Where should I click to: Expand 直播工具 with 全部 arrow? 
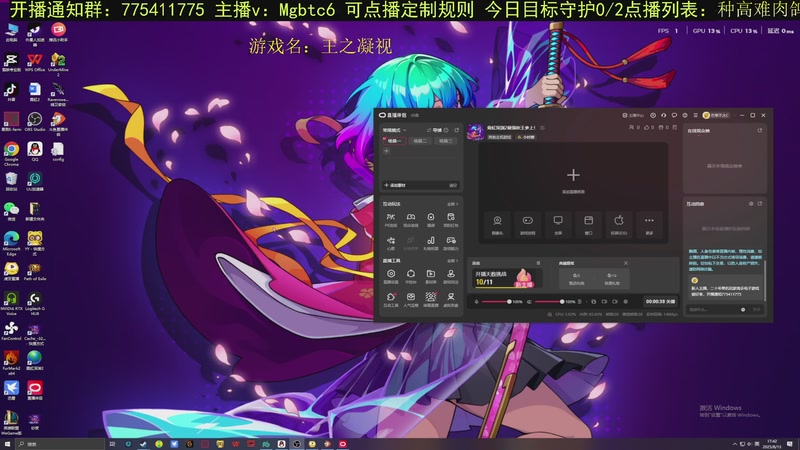click(452, 261)
